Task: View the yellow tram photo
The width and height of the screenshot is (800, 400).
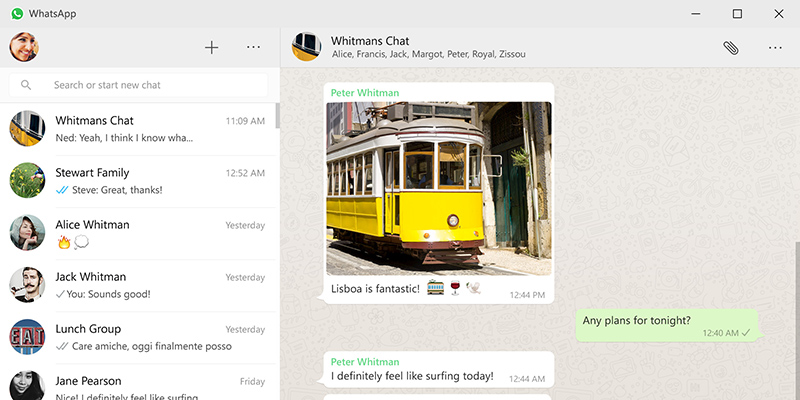Action: coord(438,188)
